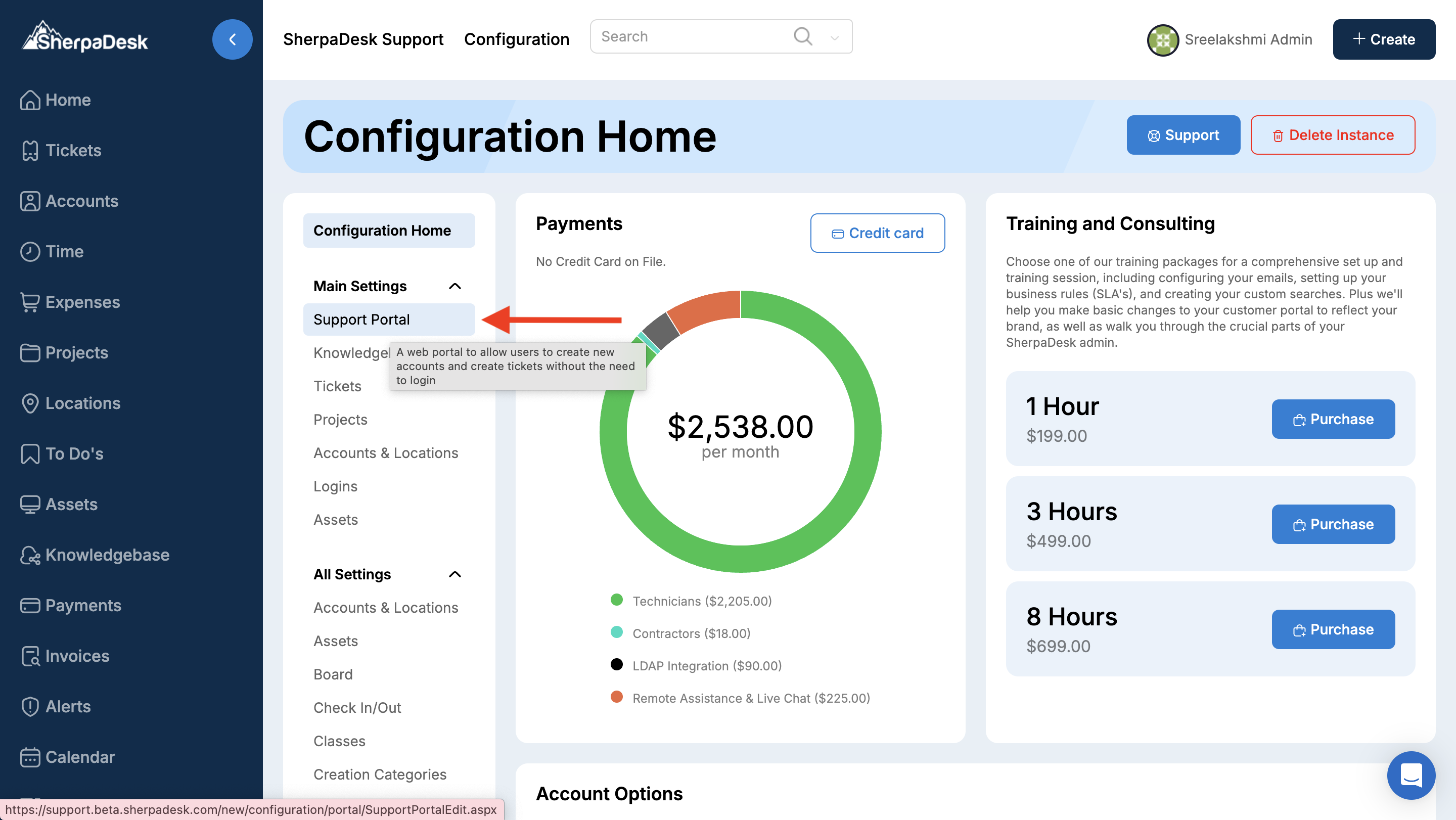Open the Configuration header tab

click(x=516, y=39)
